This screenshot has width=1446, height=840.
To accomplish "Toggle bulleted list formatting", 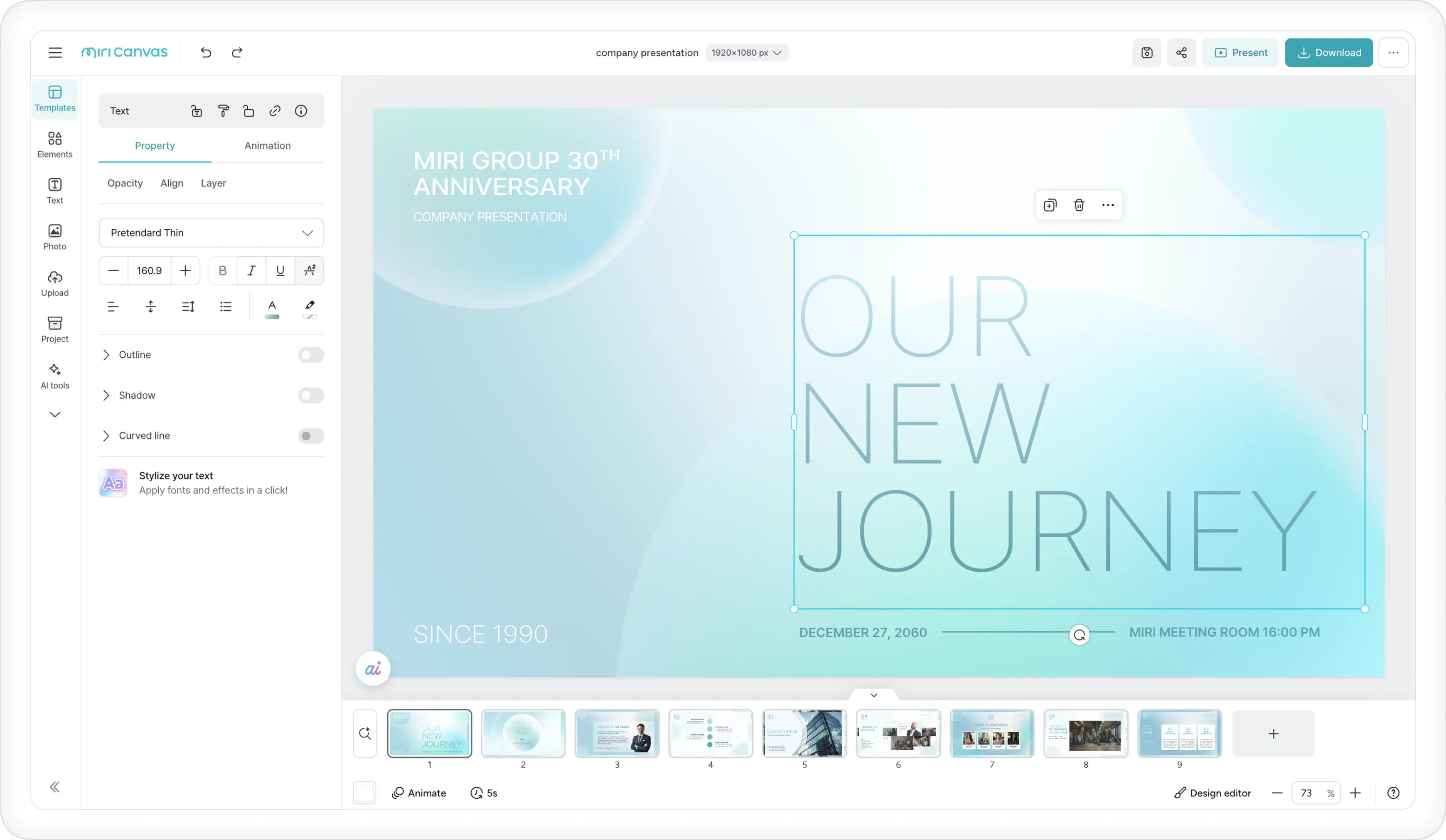I will 226,307.
